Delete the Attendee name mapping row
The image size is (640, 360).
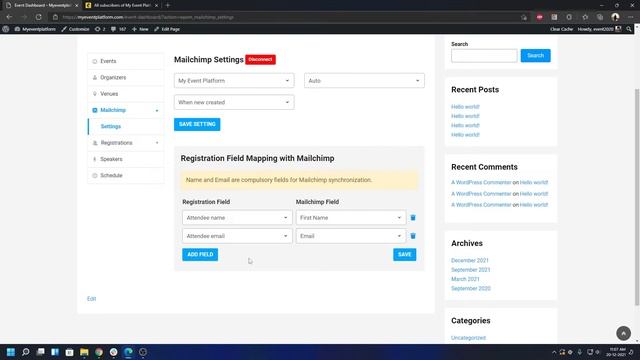413,218
